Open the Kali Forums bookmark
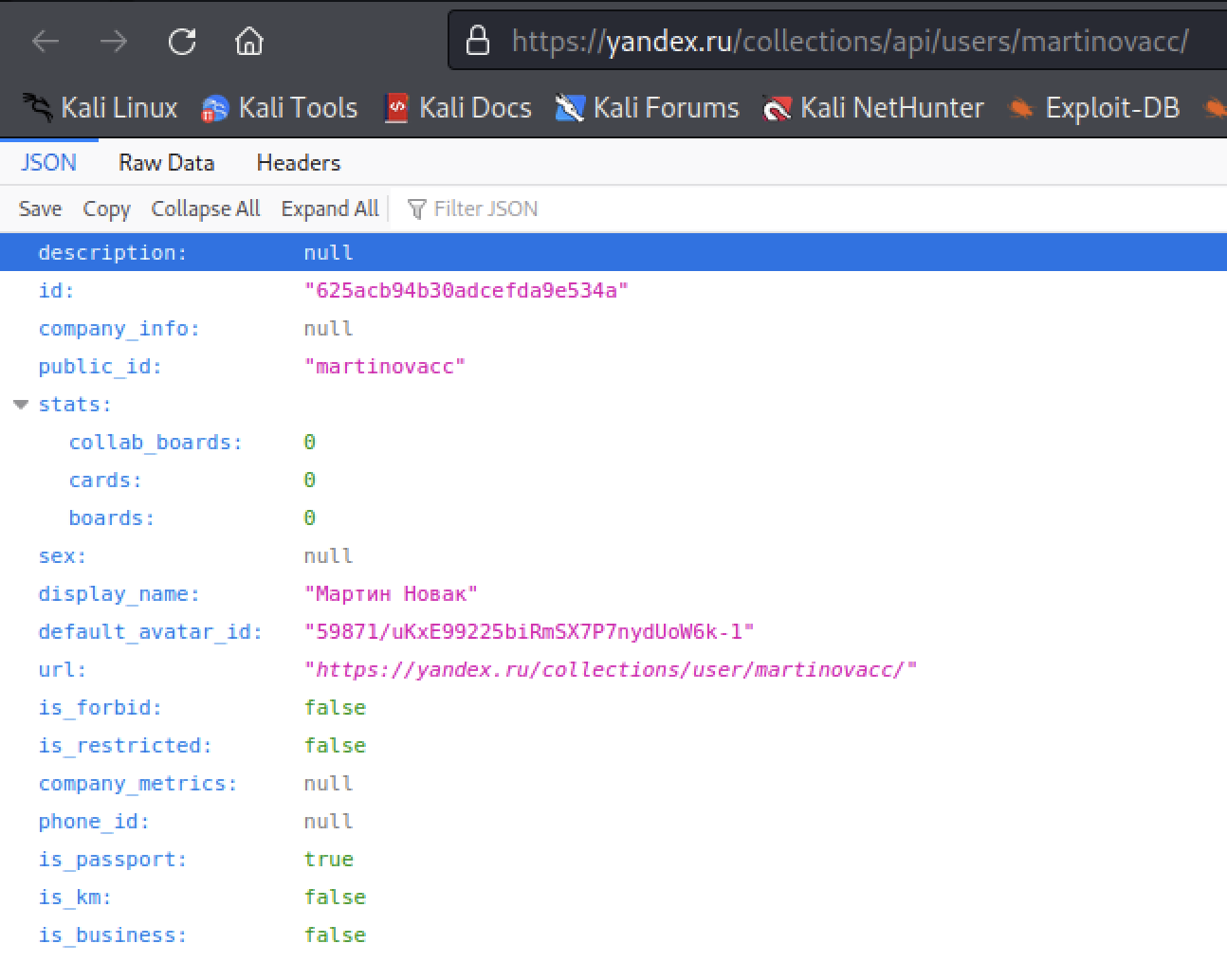This screenshot has height=980, width=1227. (648, 109)
